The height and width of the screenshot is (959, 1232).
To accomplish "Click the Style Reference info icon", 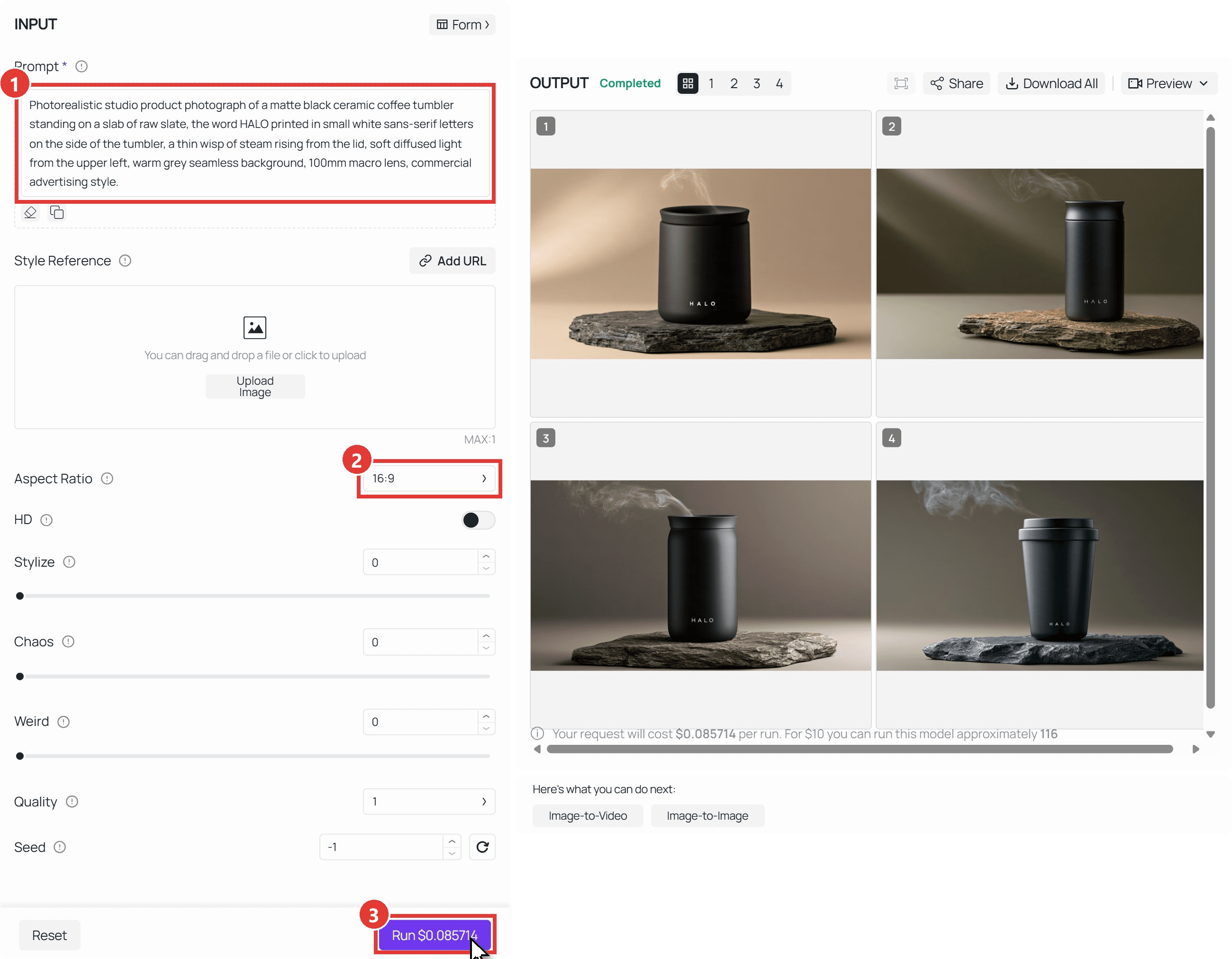I will click(125, 261).
